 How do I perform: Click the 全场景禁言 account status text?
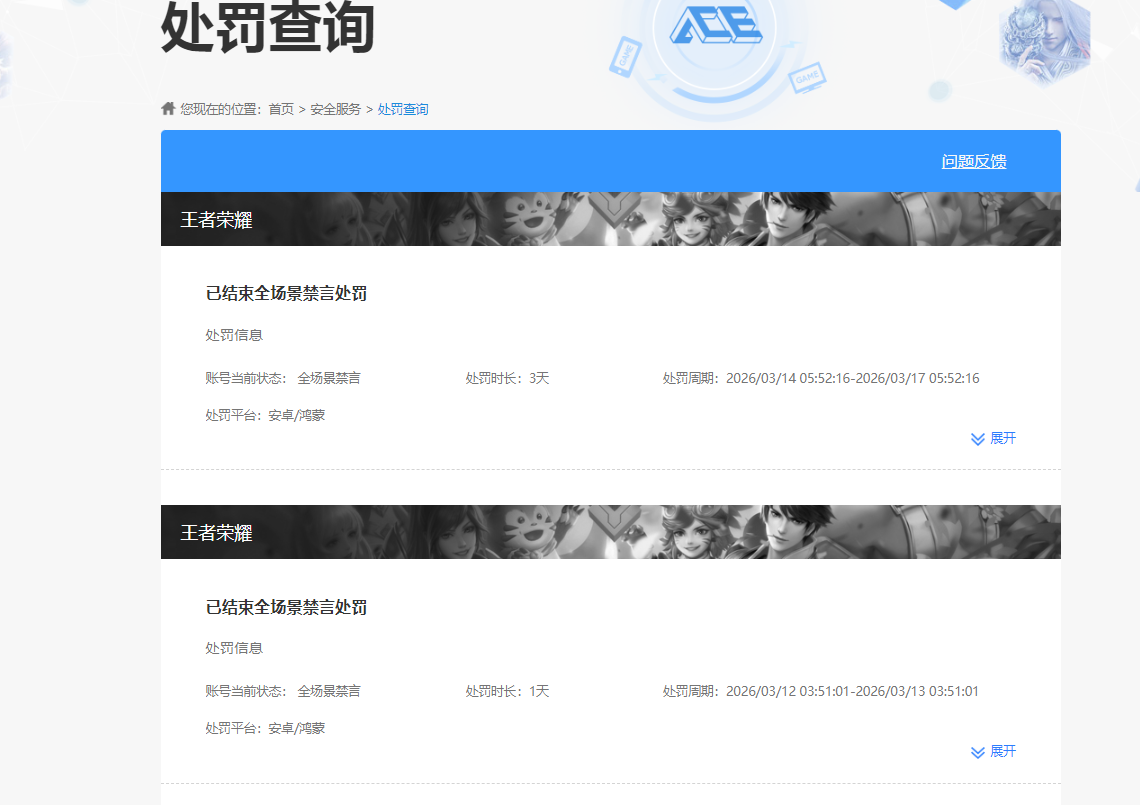pyautogui.click(x=328, y=378)
